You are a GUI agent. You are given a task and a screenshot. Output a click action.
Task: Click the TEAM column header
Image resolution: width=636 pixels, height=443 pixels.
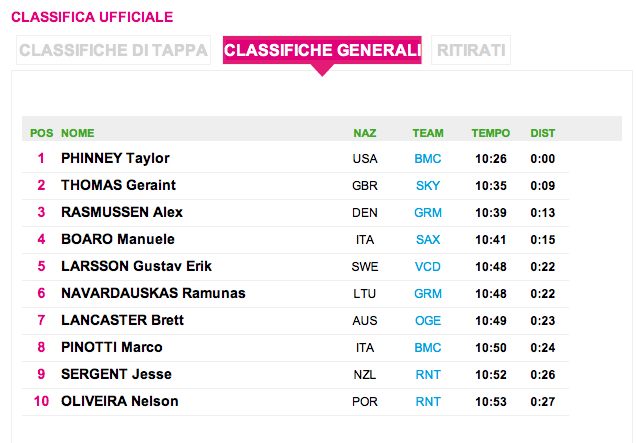point(427,133)
